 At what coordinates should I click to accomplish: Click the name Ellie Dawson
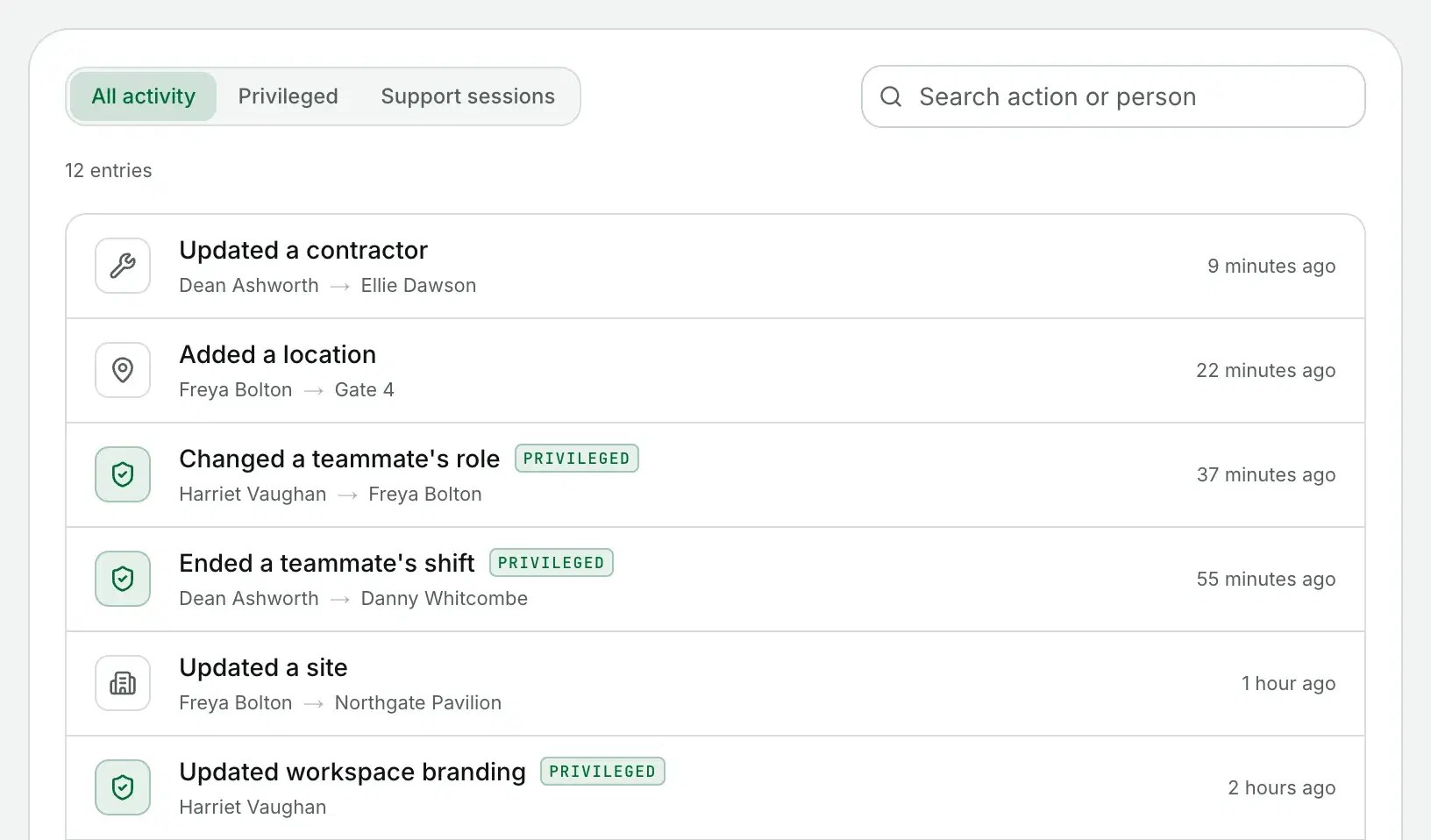tap(418, 286)
